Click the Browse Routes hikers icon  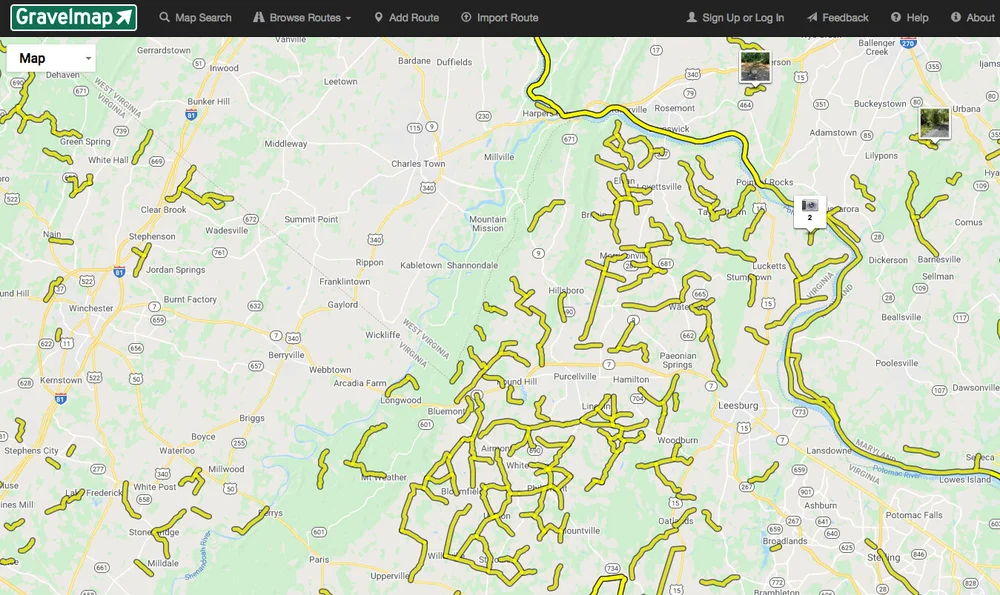[258, 17]
